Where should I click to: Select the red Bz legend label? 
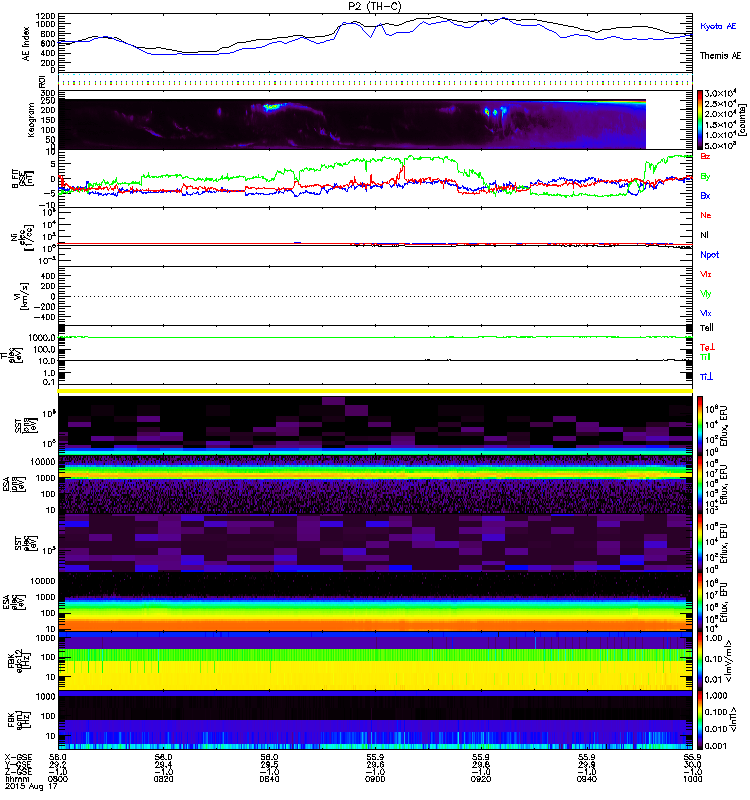click(705, 156)
